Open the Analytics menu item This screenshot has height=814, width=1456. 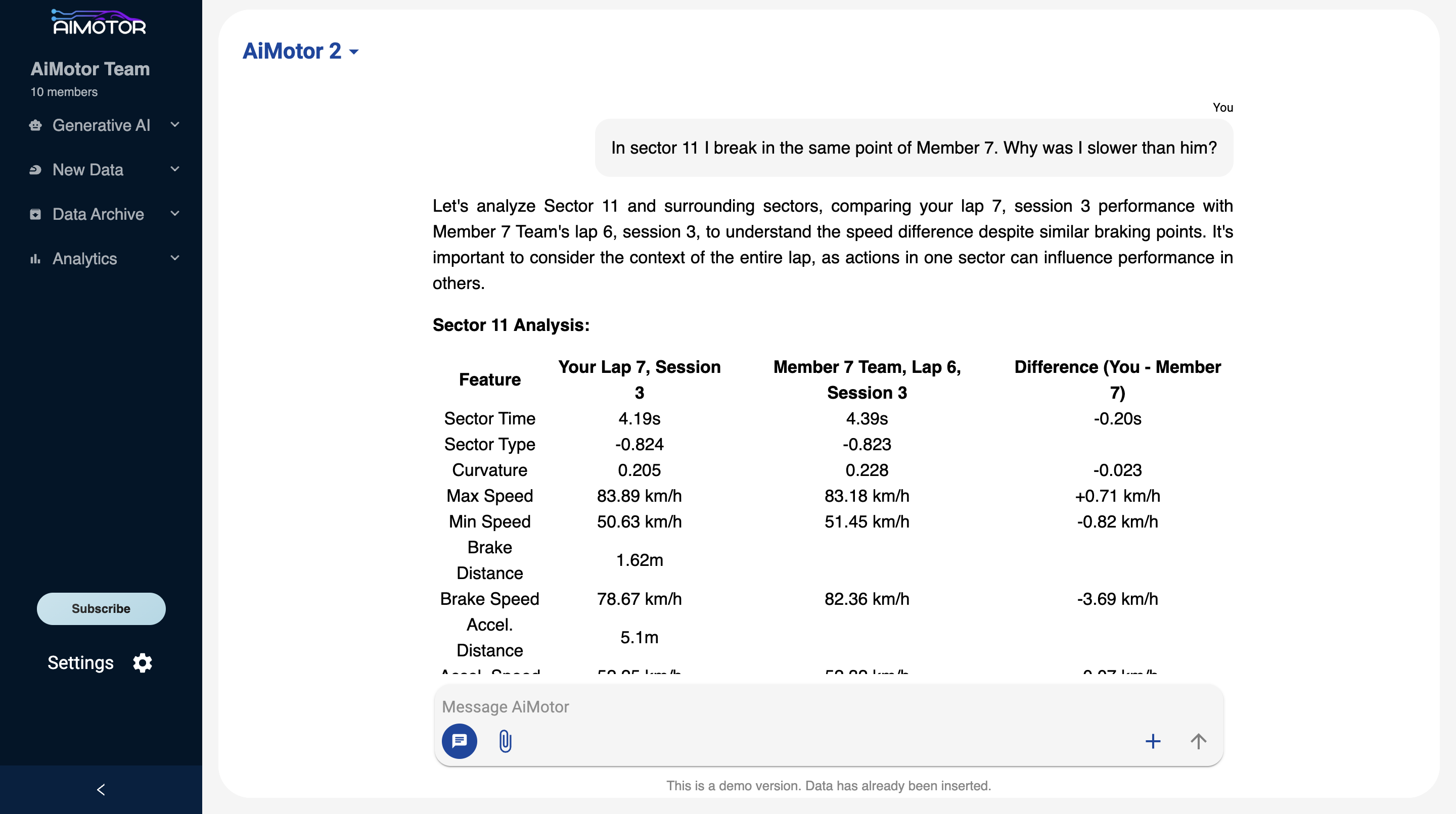[x=85, y=259]
